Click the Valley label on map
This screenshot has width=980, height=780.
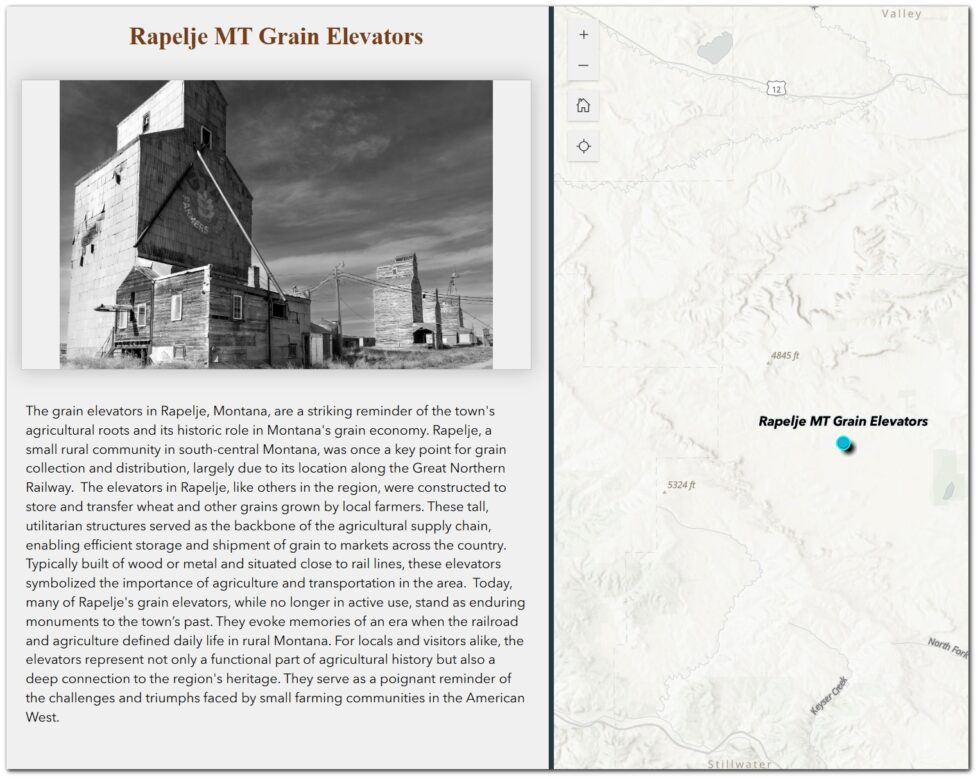coord(901,14)
